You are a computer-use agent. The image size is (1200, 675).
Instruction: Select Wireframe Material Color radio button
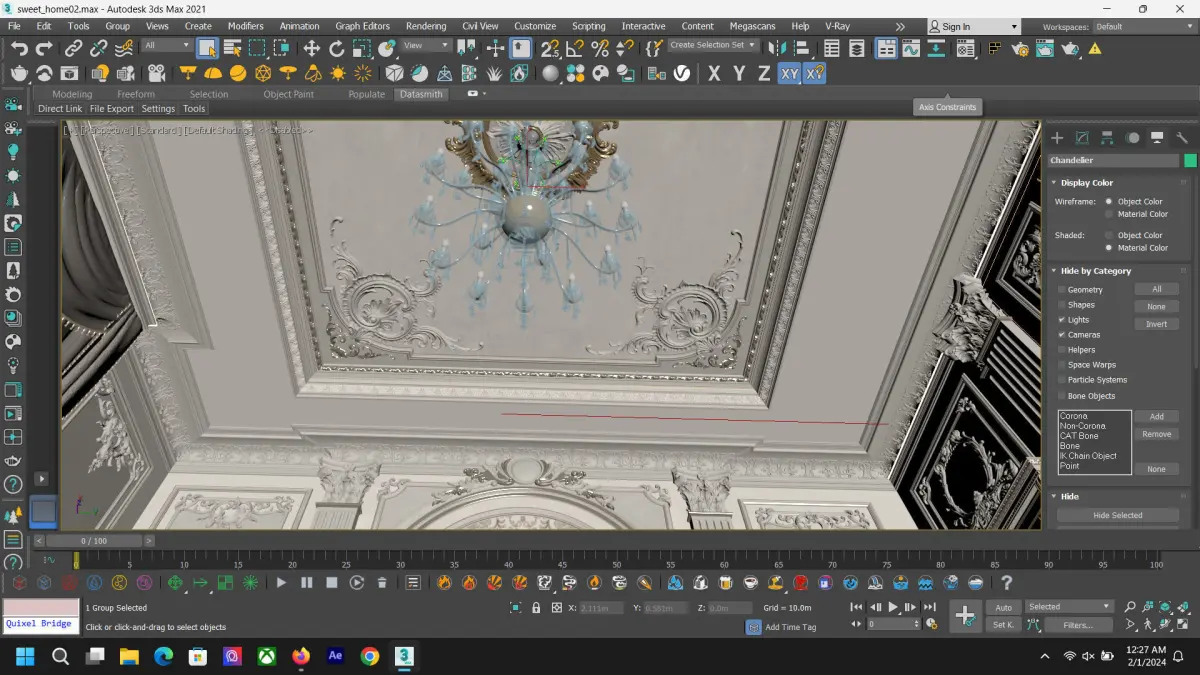(x=1109, y=214)
